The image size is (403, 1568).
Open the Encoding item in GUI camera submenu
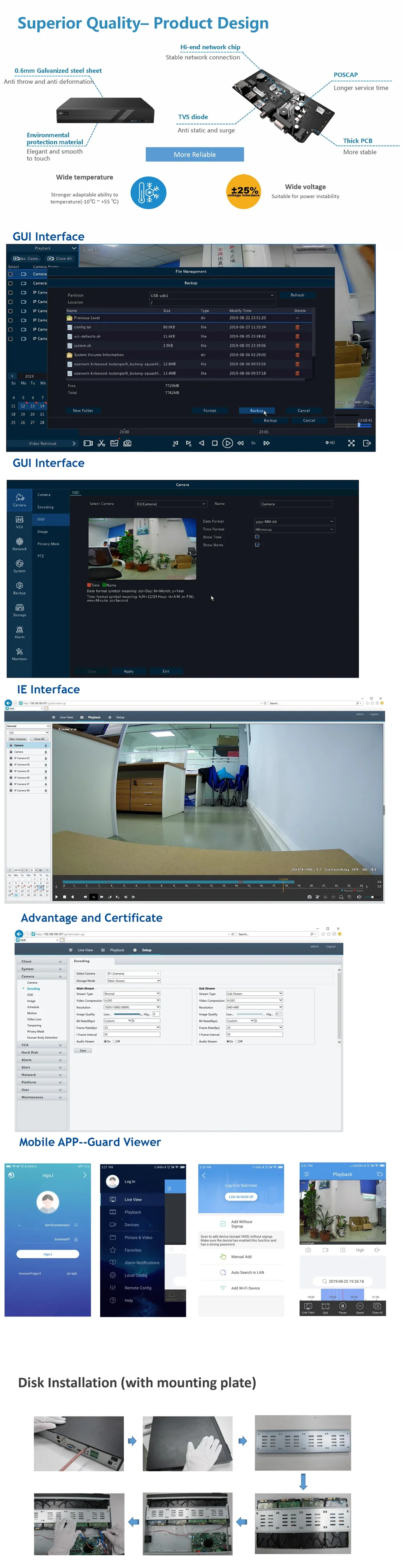pyautogui.click(x=45, y=507)
